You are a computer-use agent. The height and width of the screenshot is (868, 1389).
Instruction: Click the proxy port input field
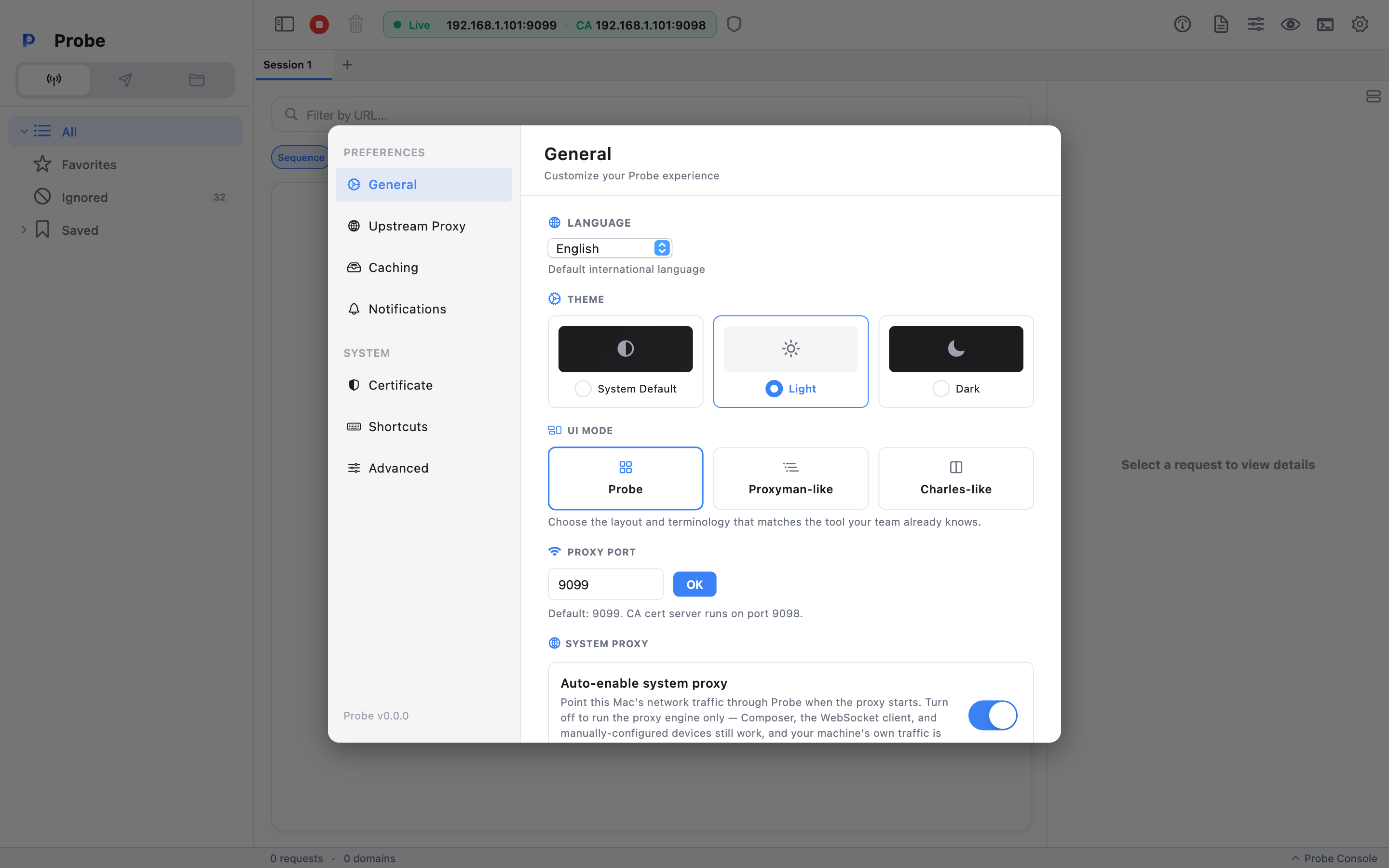pyautogui.click(x=606, y=584)
